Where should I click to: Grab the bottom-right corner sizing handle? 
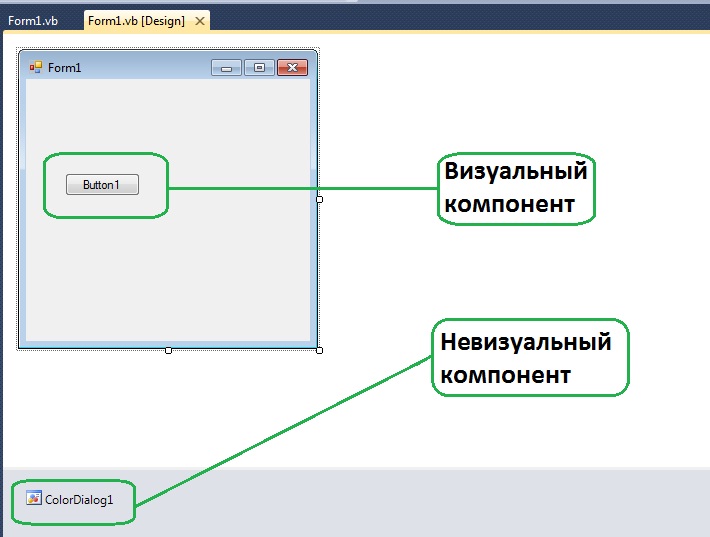(x=319, y=350)
